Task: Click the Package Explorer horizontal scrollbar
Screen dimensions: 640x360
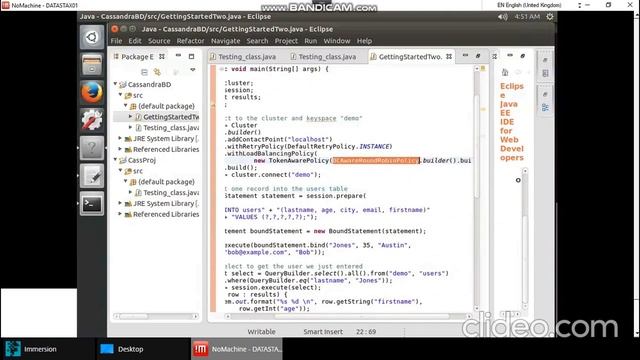Action: tap(134, 316)
